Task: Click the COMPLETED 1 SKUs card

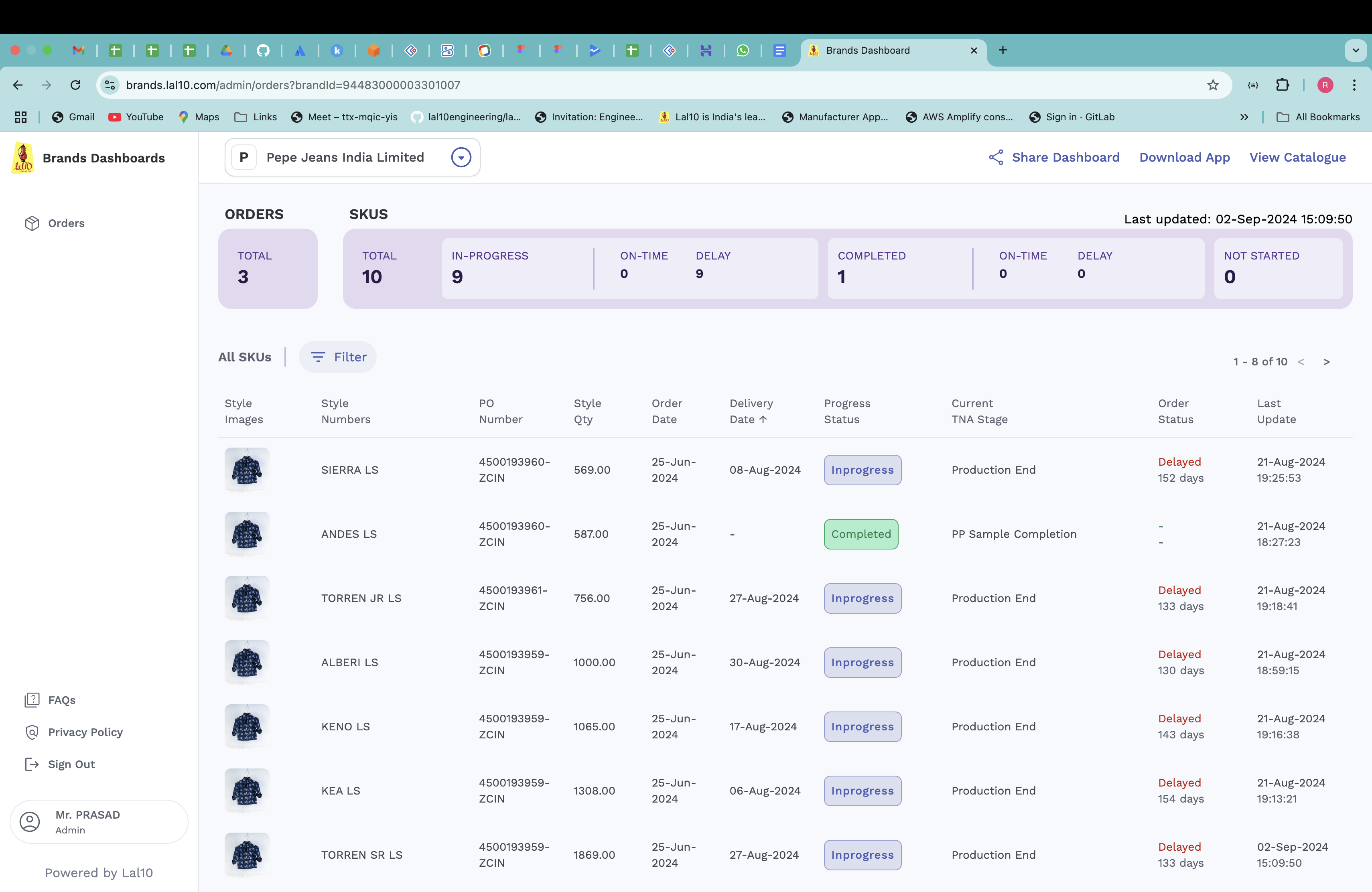Action: point(1016,268)
